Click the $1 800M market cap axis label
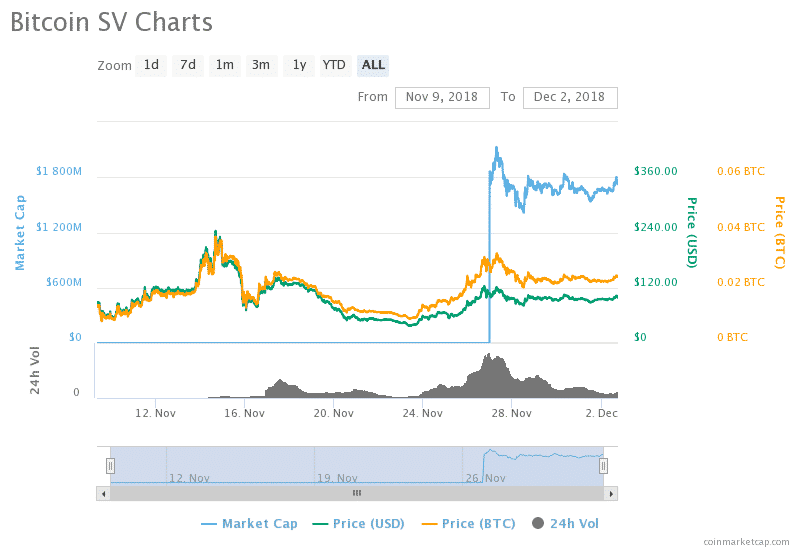 (59, 171)
